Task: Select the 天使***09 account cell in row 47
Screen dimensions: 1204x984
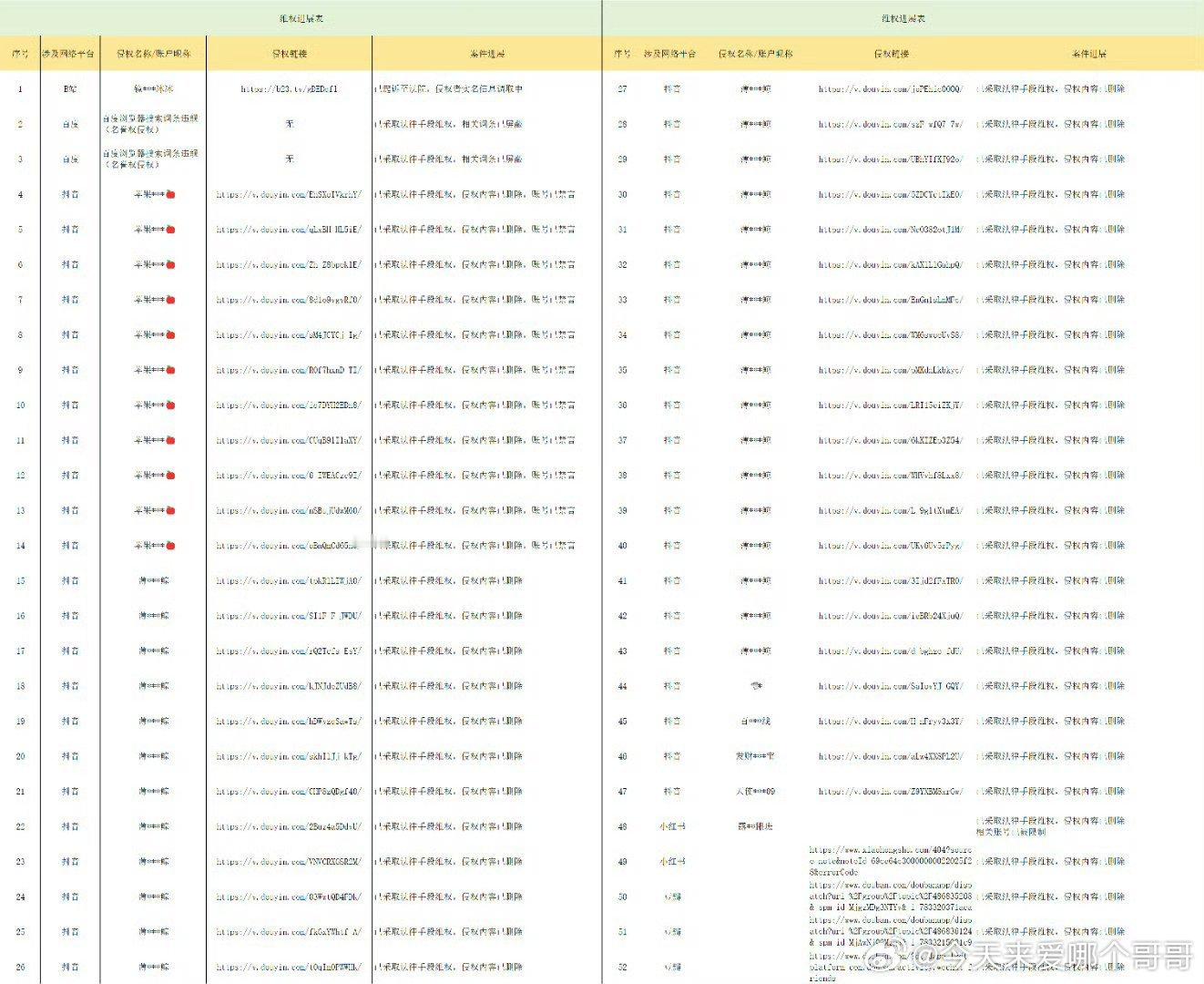Action: [x=755, y=792]
